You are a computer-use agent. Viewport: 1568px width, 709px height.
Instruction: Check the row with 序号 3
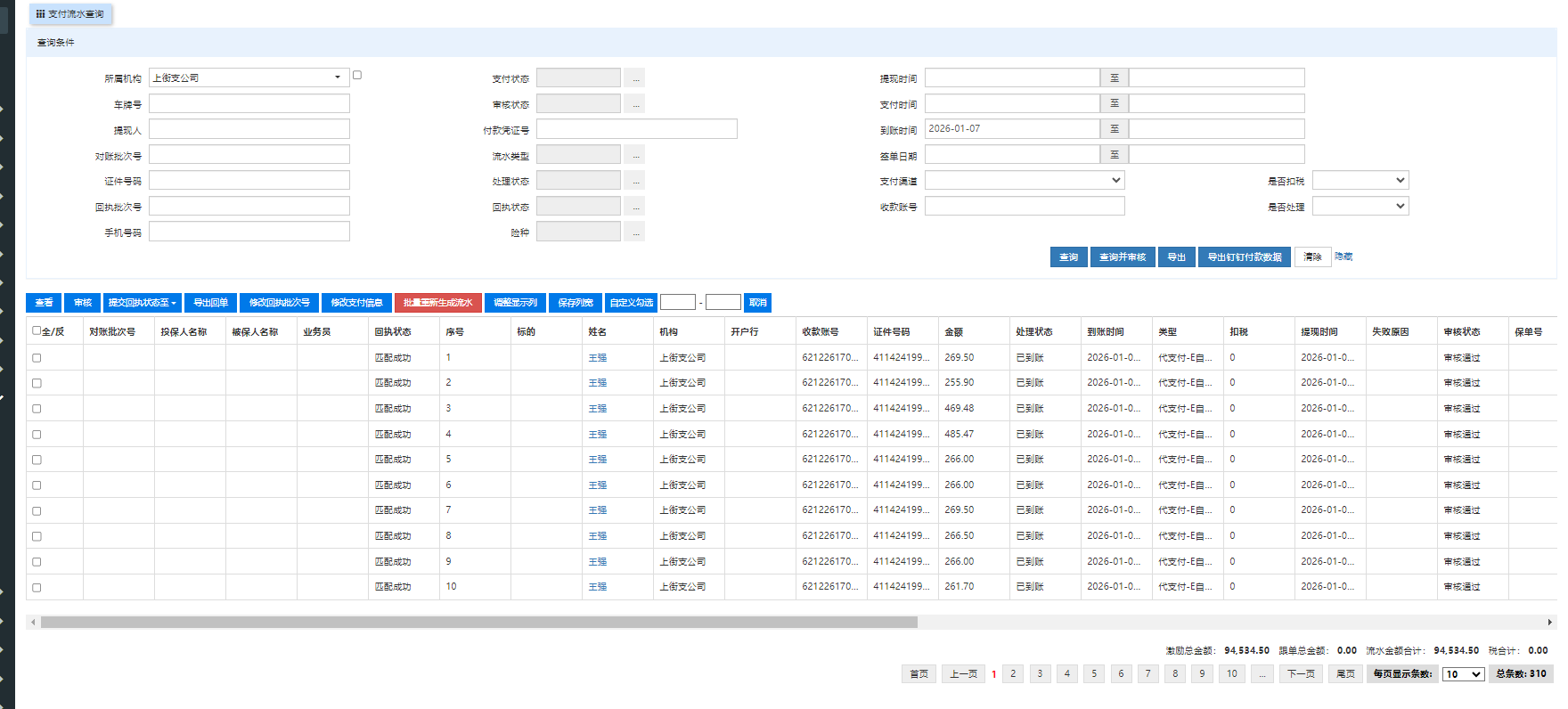[37, 409]
